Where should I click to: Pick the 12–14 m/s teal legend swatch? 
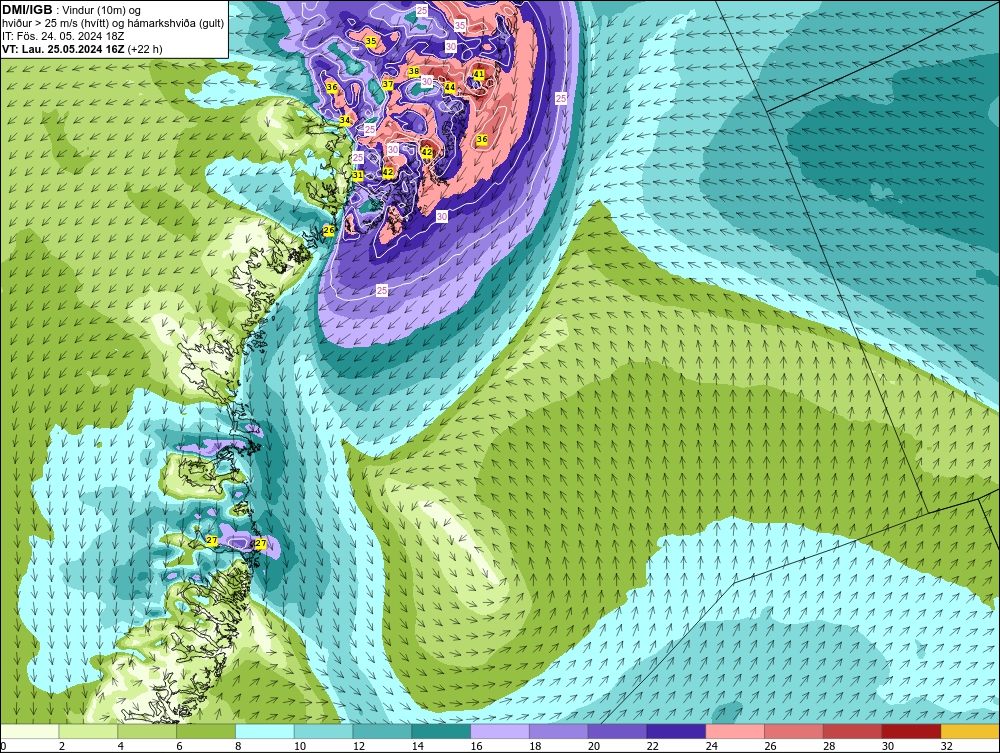382,731
